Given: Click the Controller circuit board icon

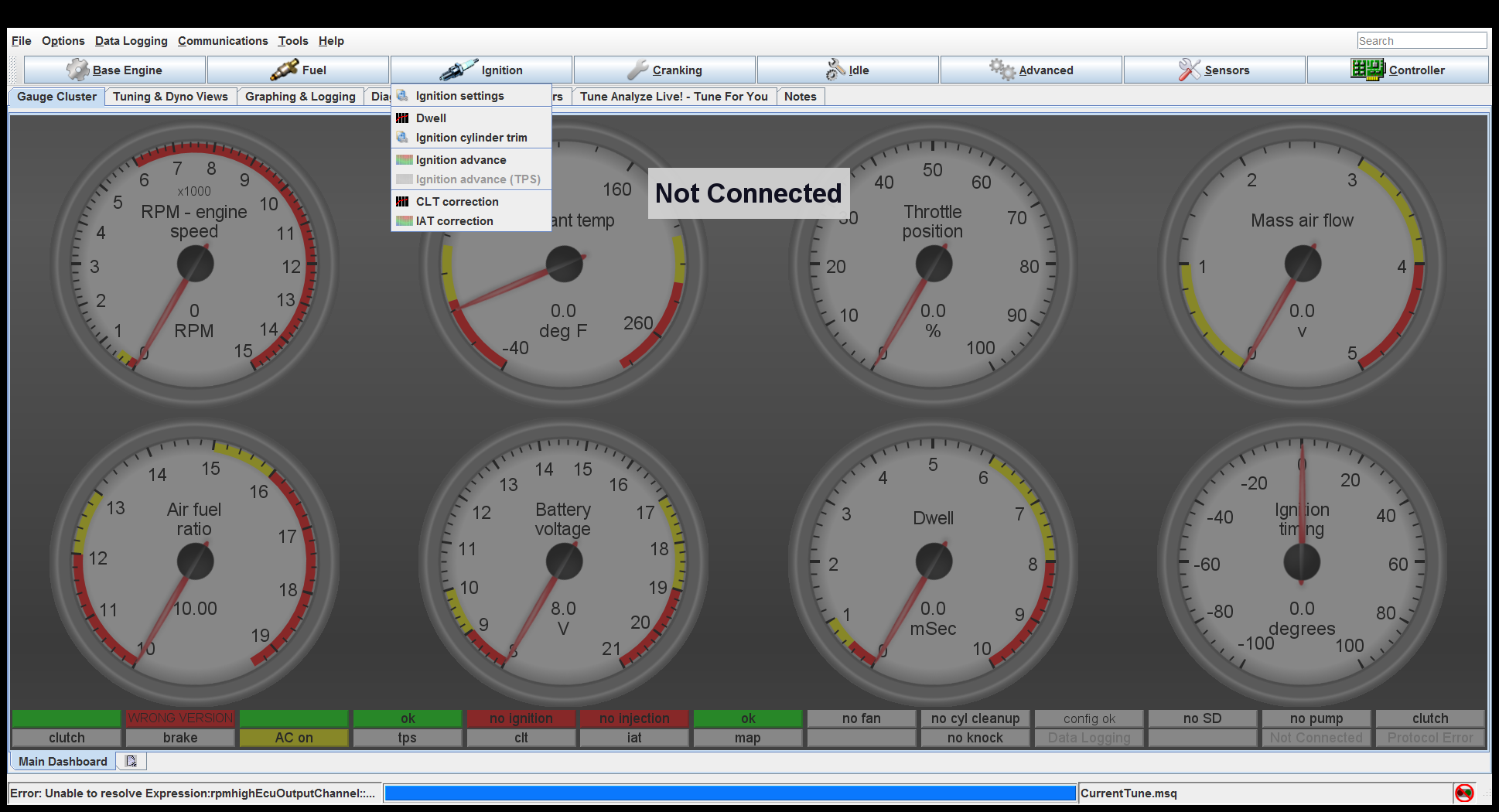Looking at the screenshot, I should 1368,70.
